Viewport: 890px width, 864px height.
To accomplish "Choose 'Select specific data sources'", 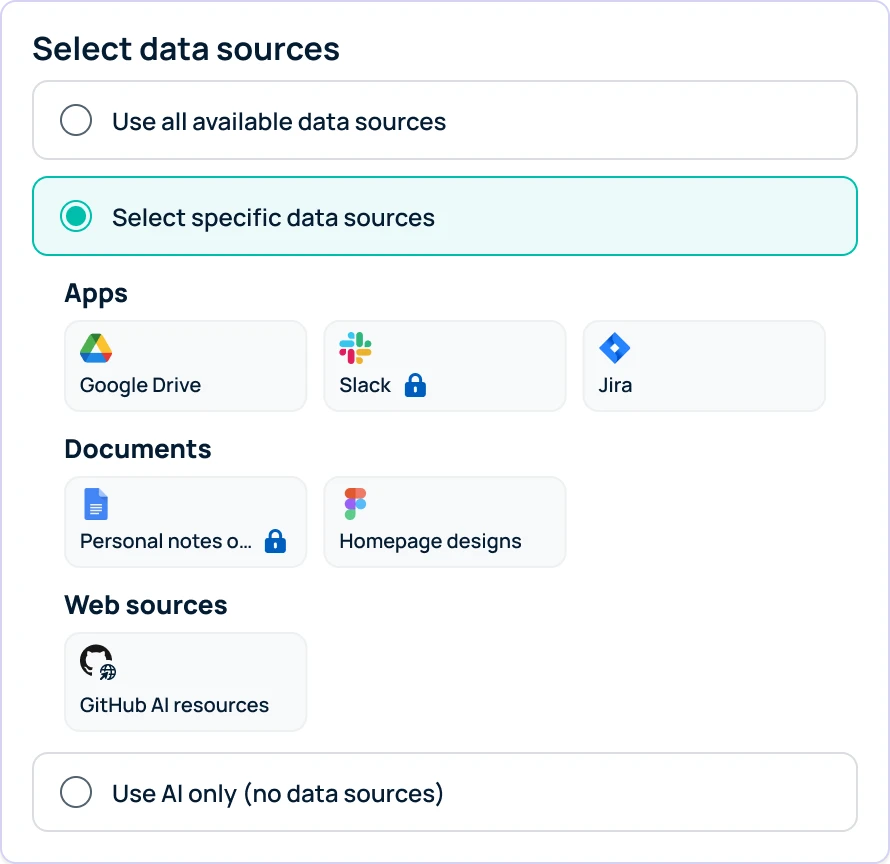I will 76,216.
